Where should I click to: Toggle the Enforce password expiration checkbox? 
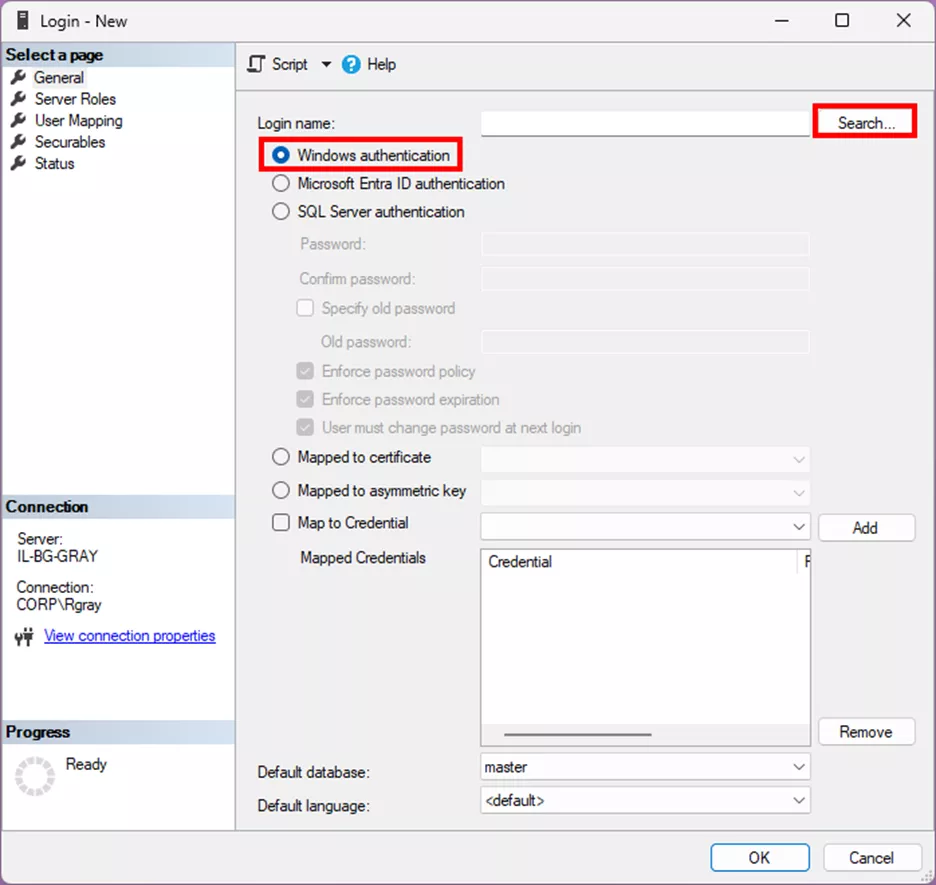305,399
